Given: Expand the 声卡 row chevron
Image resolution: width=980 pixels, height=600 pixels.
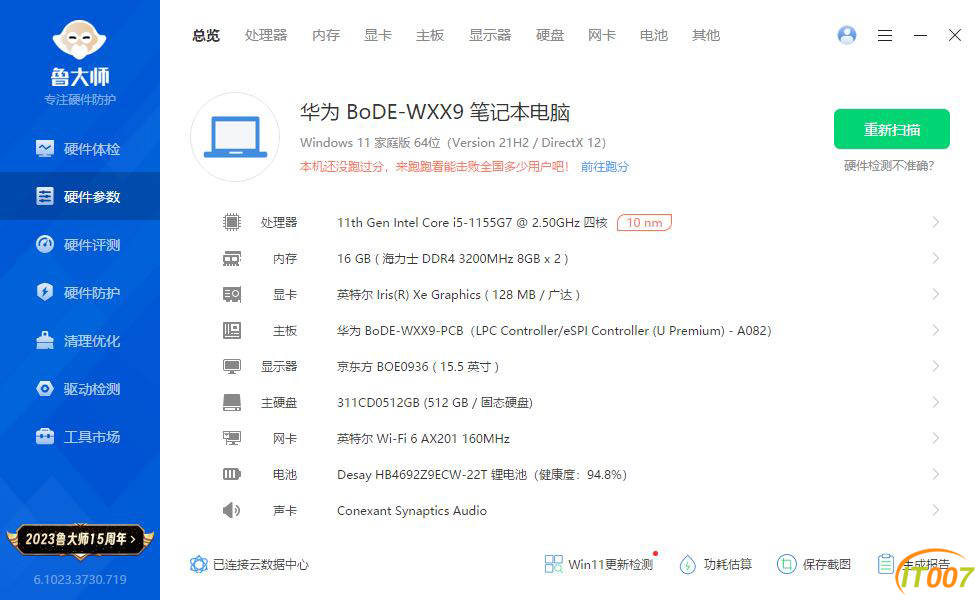Looking at the screenshot, I should click(x=936, y=511).
